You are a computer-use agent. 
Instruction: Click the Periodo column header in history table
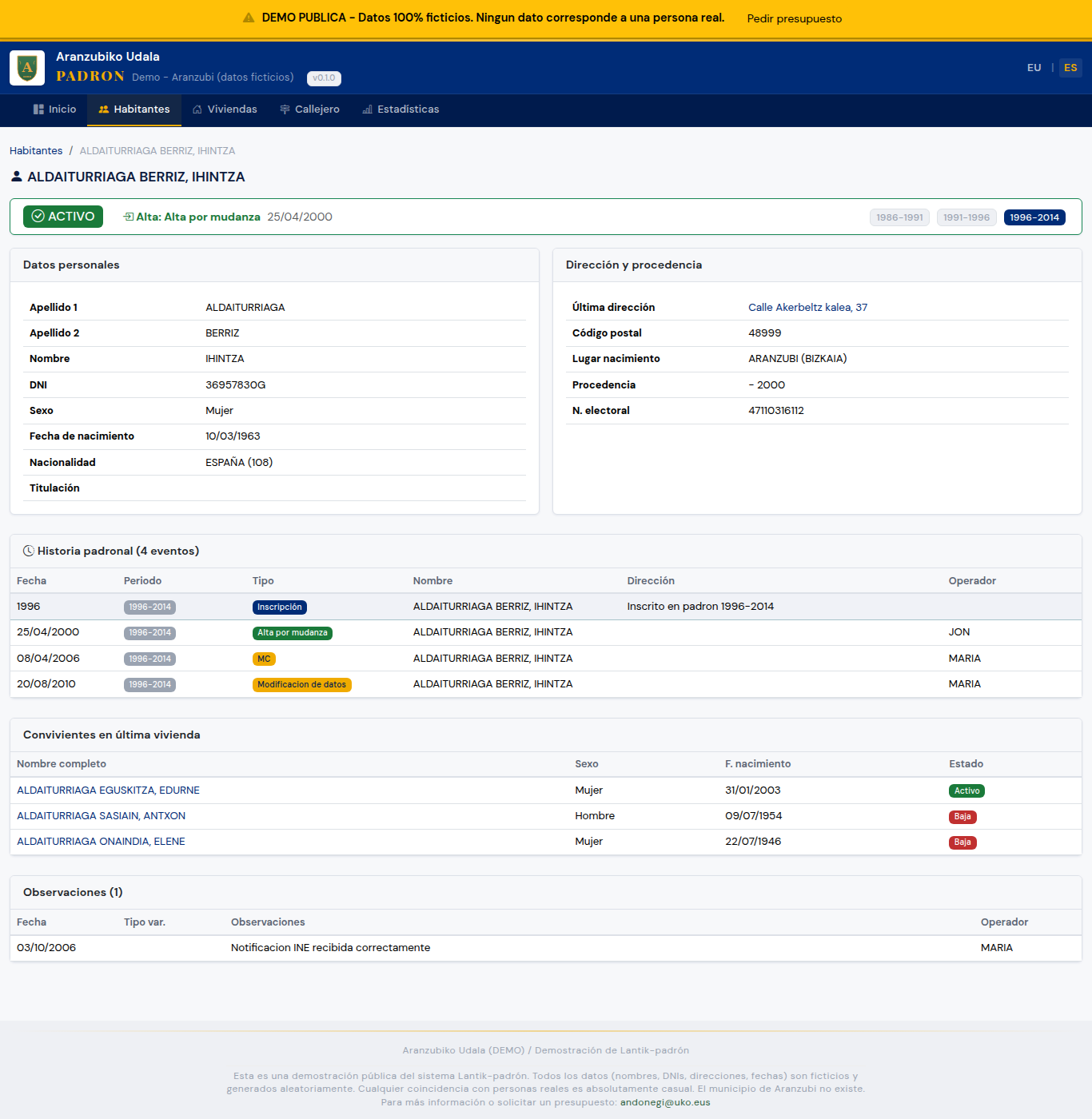pyautogui.click(x=142, y=580)
